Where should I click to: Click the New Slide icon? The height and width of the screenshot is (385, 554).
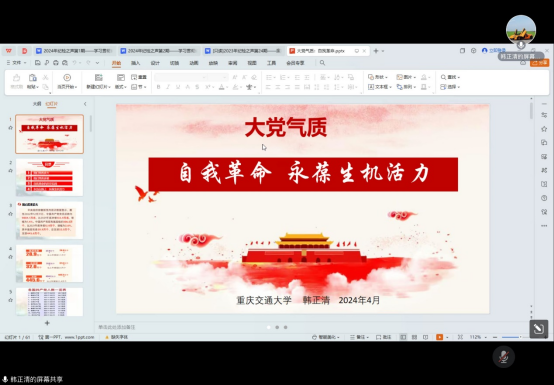point(99,77)
